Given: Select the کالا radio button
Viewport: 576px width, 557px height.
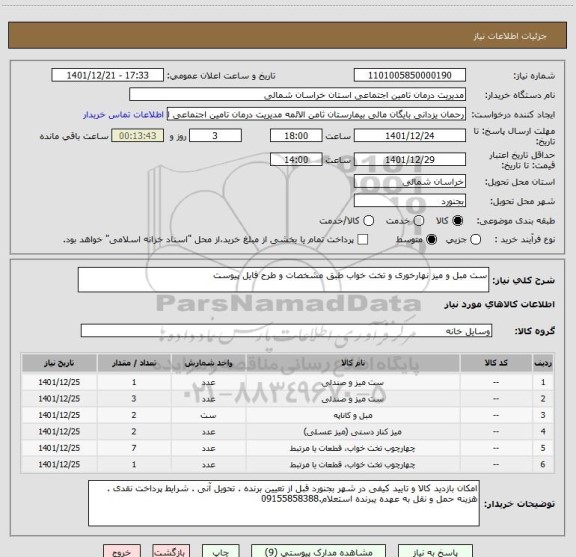Looking at the screenshot, I should 458,221.
